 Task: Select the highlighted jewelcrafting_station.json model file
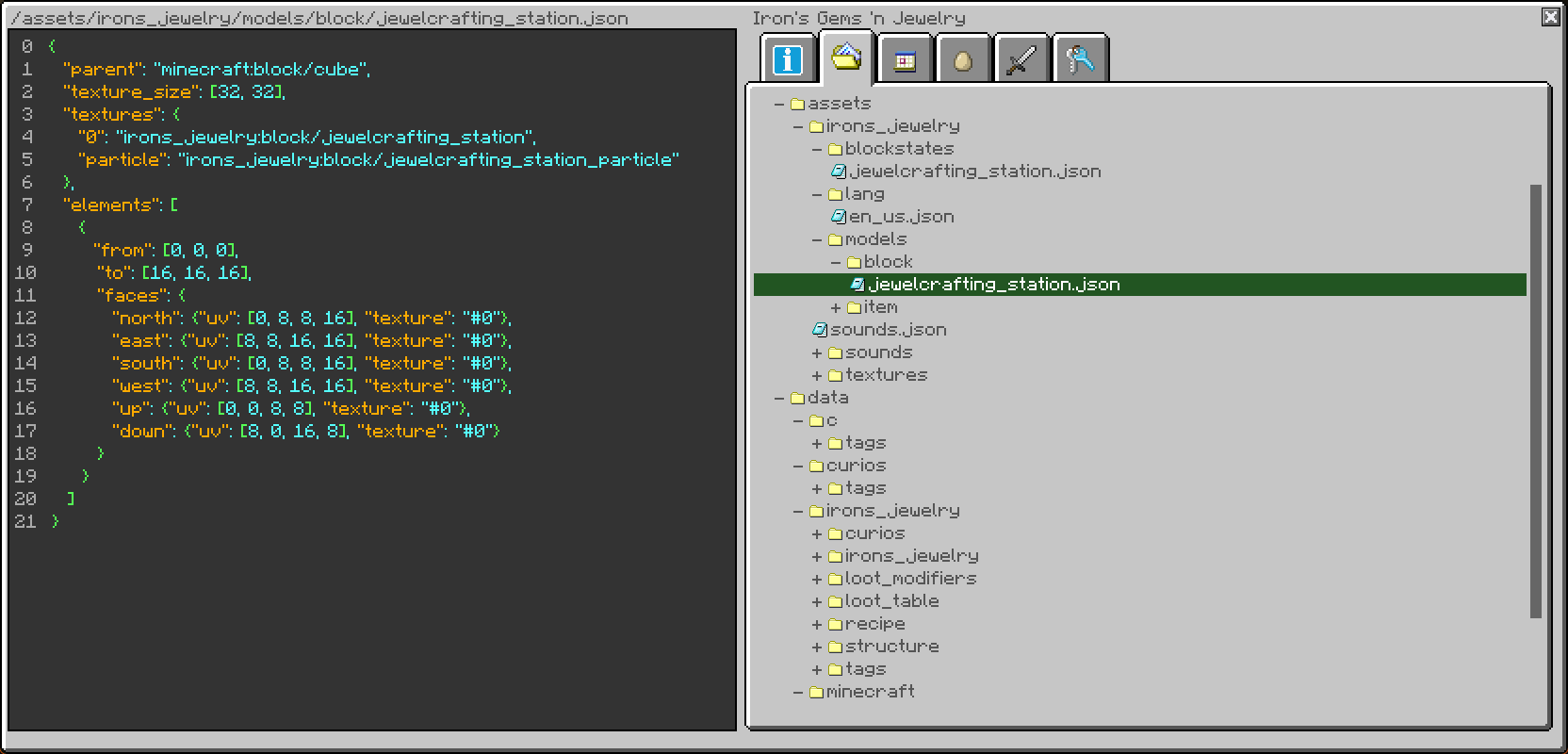[993, 285]
